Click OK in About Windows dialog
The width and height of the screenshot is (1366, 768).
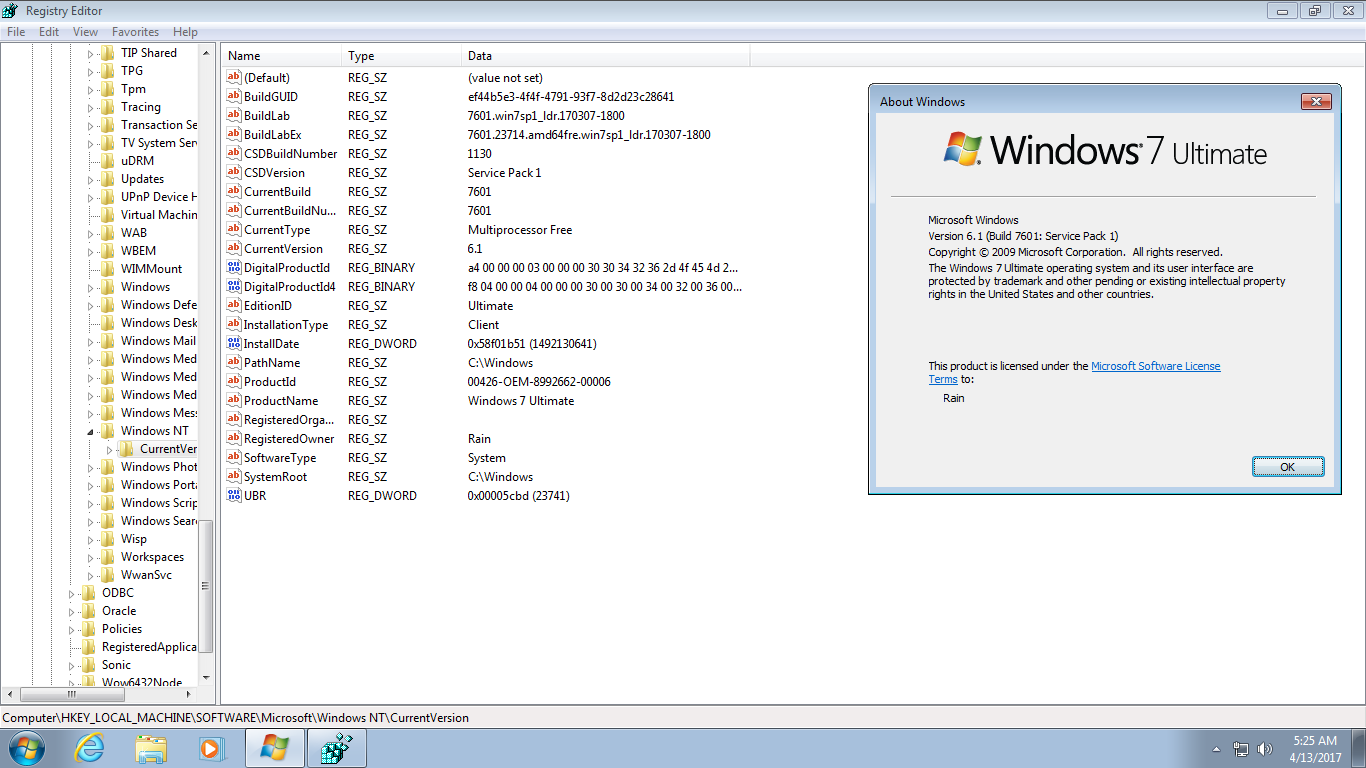1288,467
